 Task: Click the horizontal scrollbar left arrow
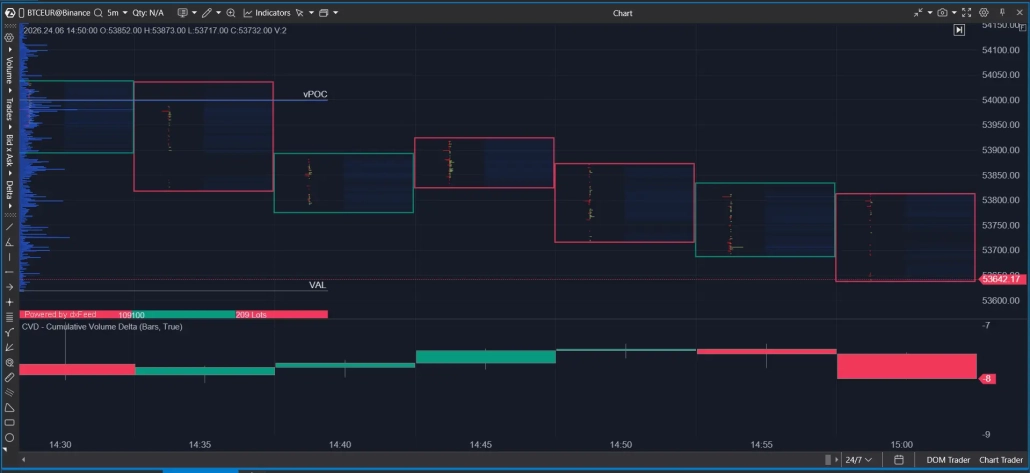[x=24, y=460]
